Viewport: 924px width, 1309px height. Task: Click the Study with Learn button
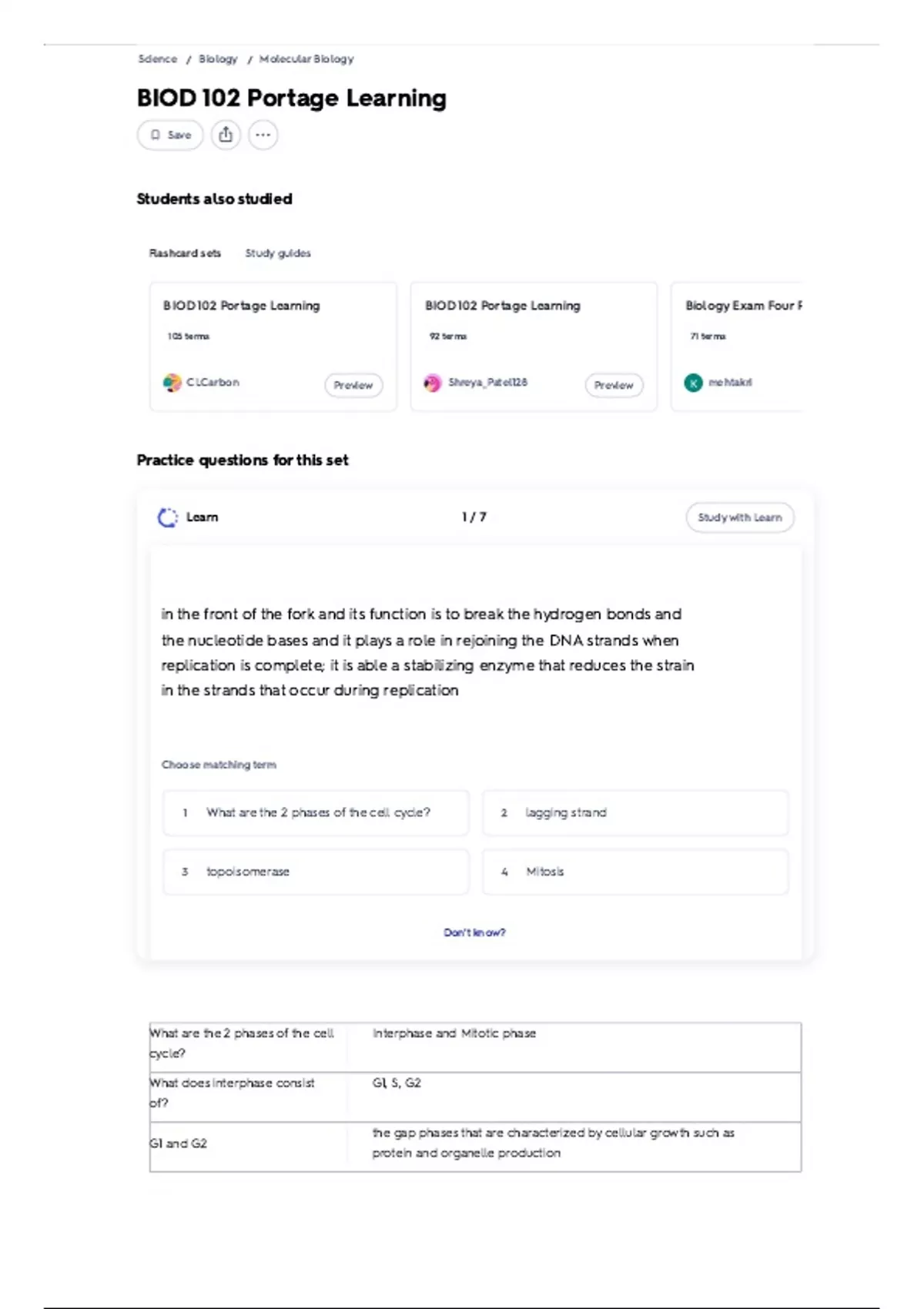click(740, 517)
